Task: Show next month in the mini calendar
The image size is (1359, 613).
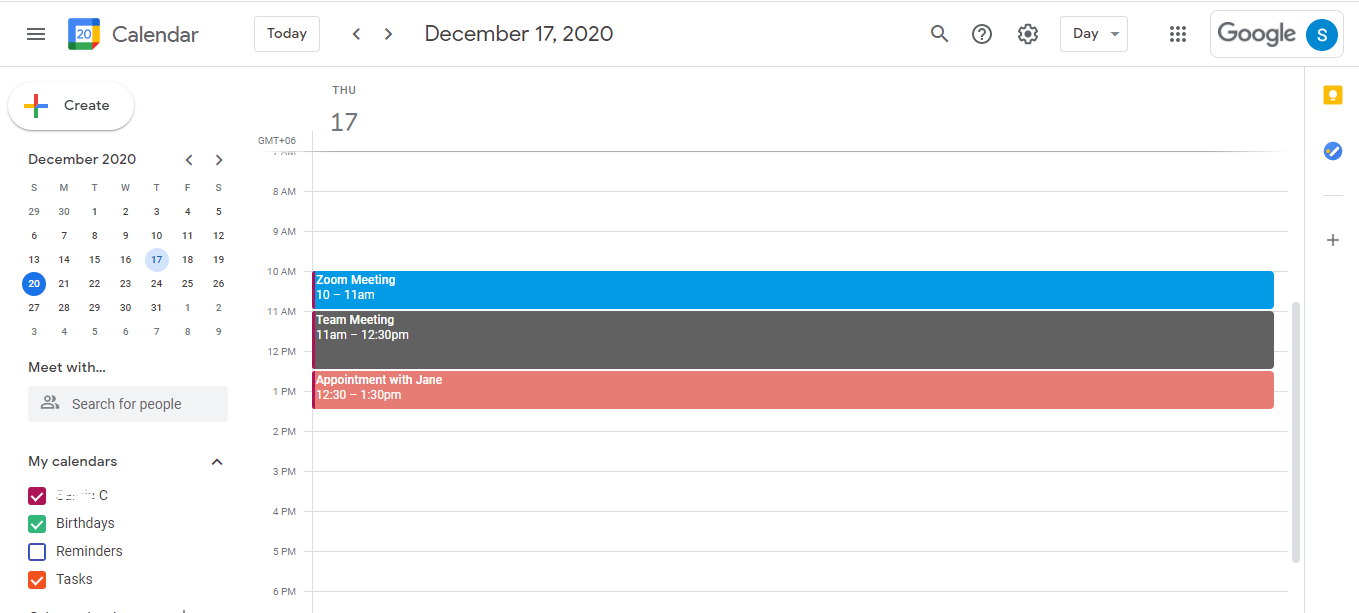Action: pos(219,159)
